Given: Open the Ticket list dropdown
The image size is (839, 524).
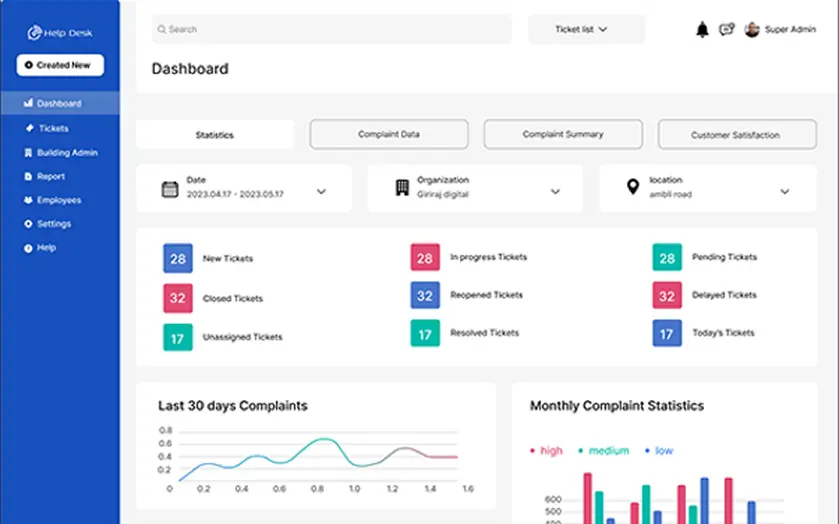Looking at the screenshot, I should [x=586, y=30].
